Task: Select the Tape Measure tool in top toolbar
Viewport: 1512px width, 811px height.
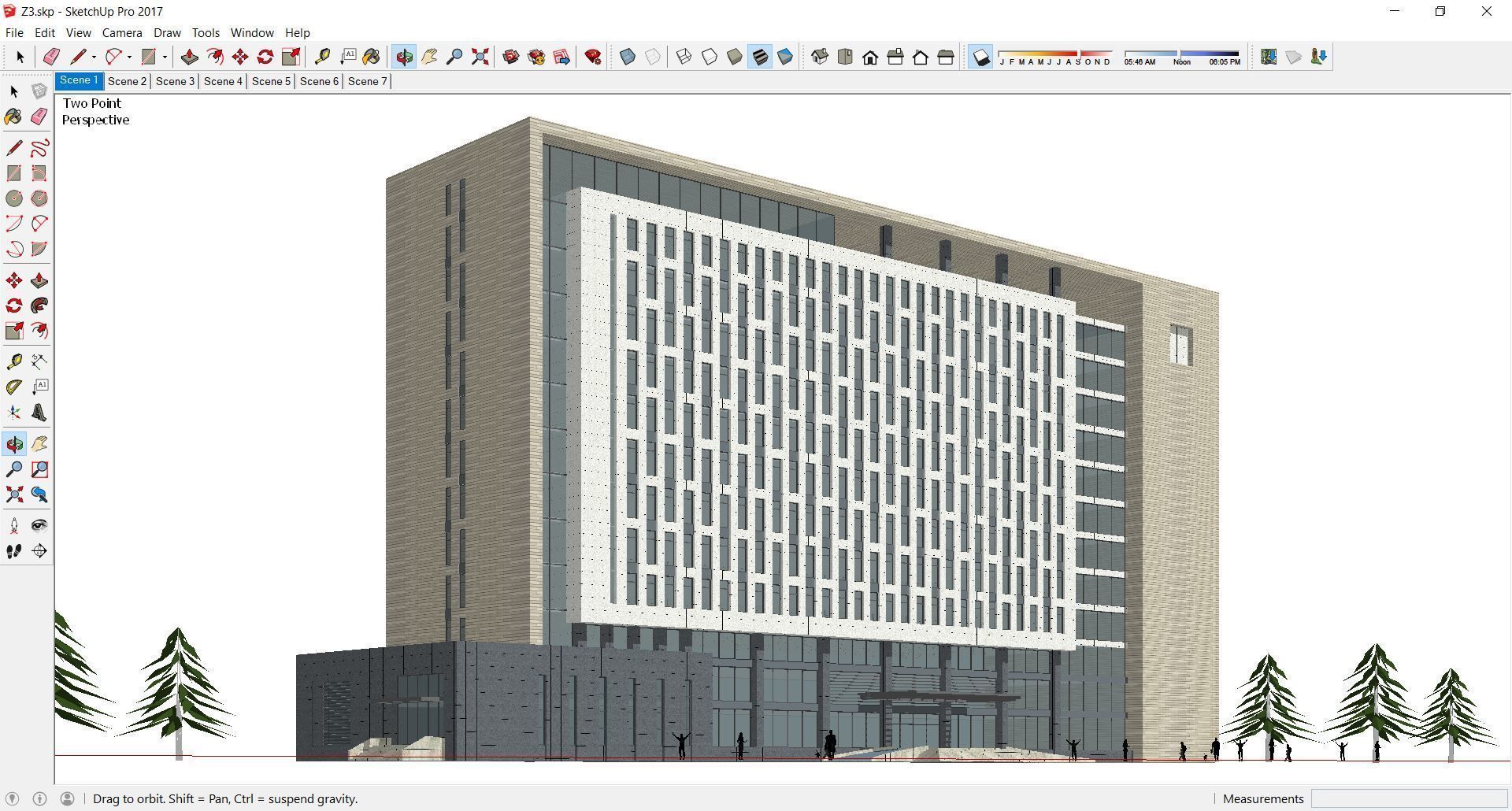Action: point(322,57)
